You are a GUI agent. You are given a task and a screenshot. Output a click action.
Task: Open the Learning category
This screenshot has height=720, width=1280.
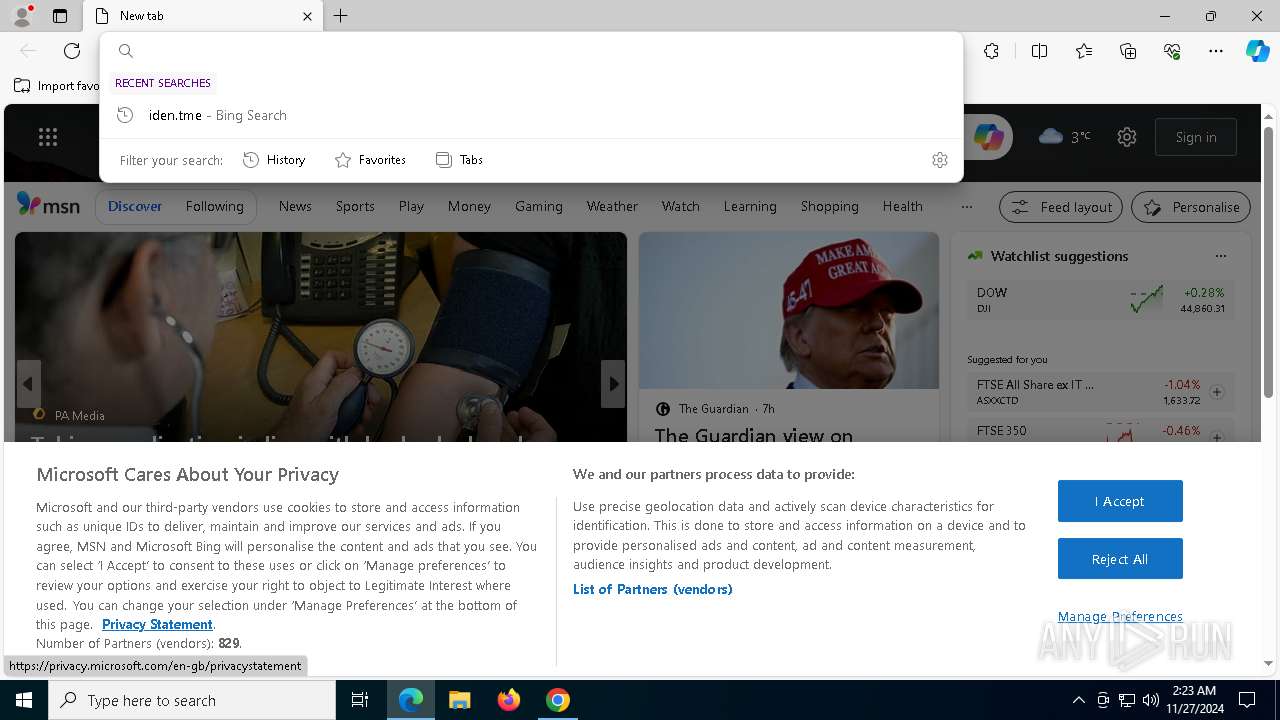click(x=750, y=206)
